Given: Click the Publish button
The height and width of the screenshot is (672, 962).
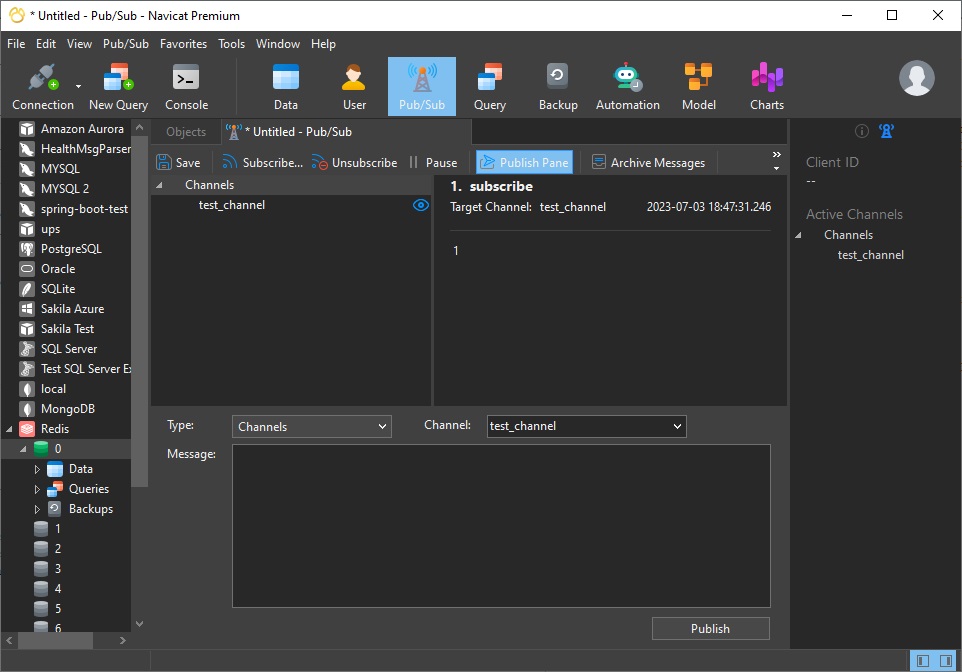Looking at the screenshot, I should click(710, 628).
